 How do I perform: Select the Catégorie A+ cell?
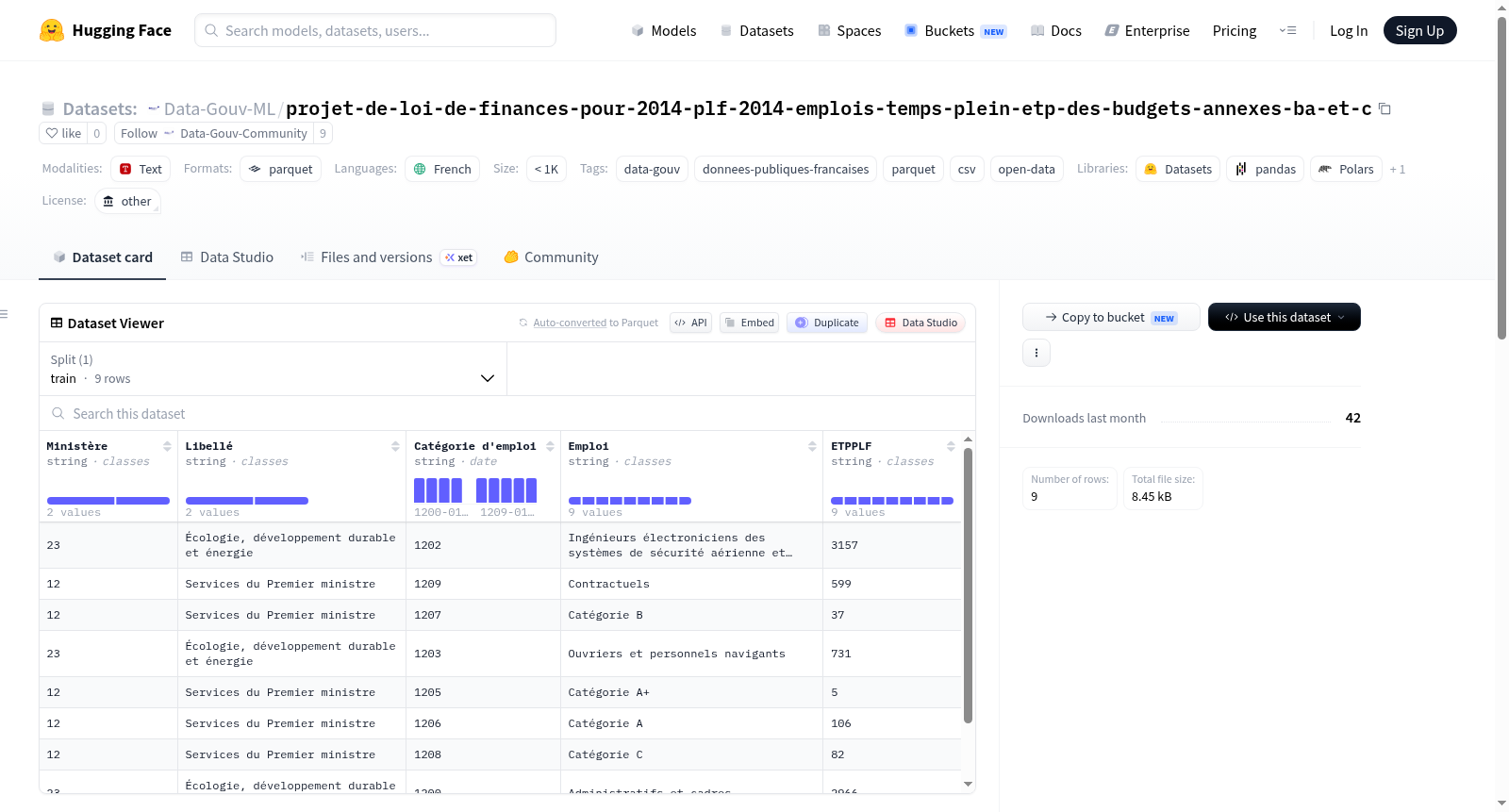pos(691,692)
